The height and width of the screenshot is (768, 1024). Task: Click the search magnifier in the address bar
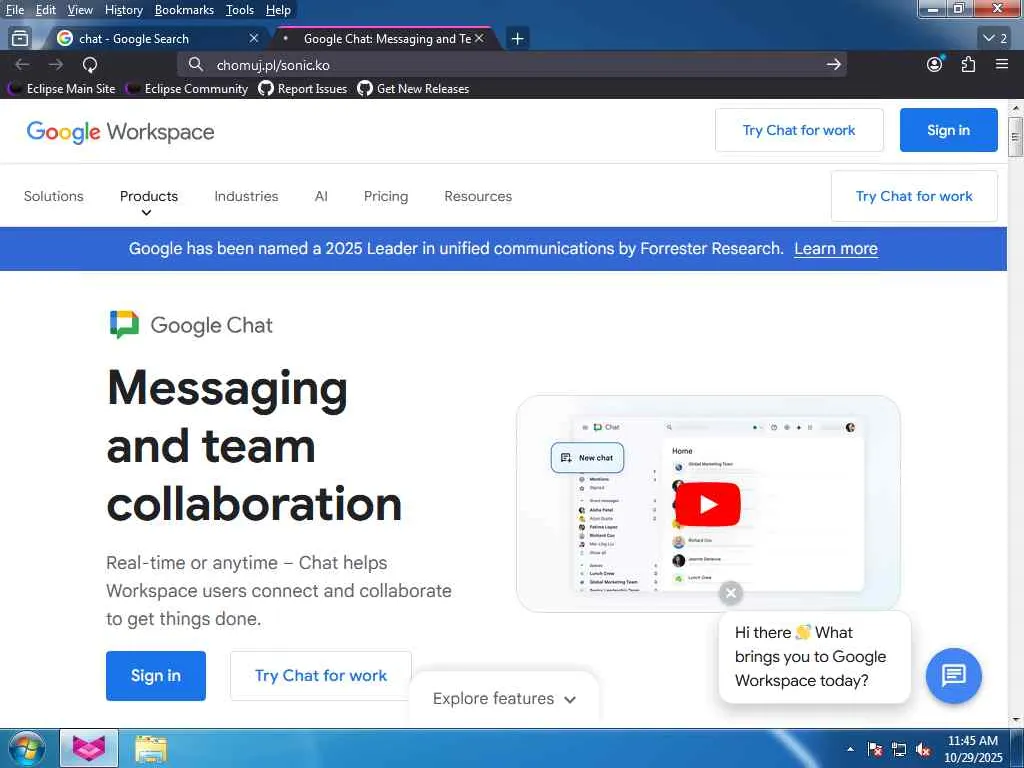coord(195,64)
